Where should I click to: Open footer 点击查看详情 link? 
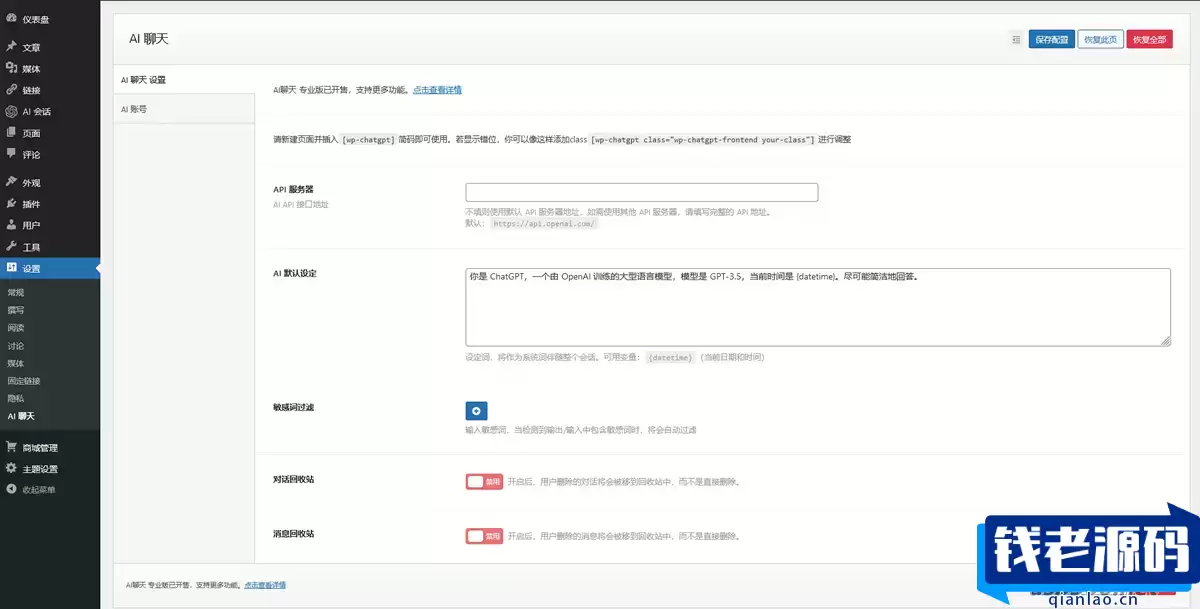click(x=264, y=585)
